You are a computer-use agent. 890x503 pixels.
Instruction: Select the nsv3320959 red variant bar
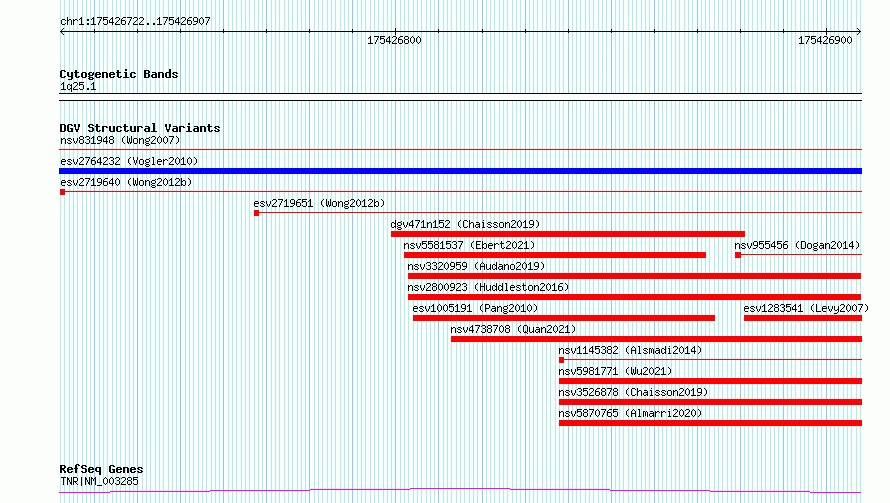tap(634, 276)
